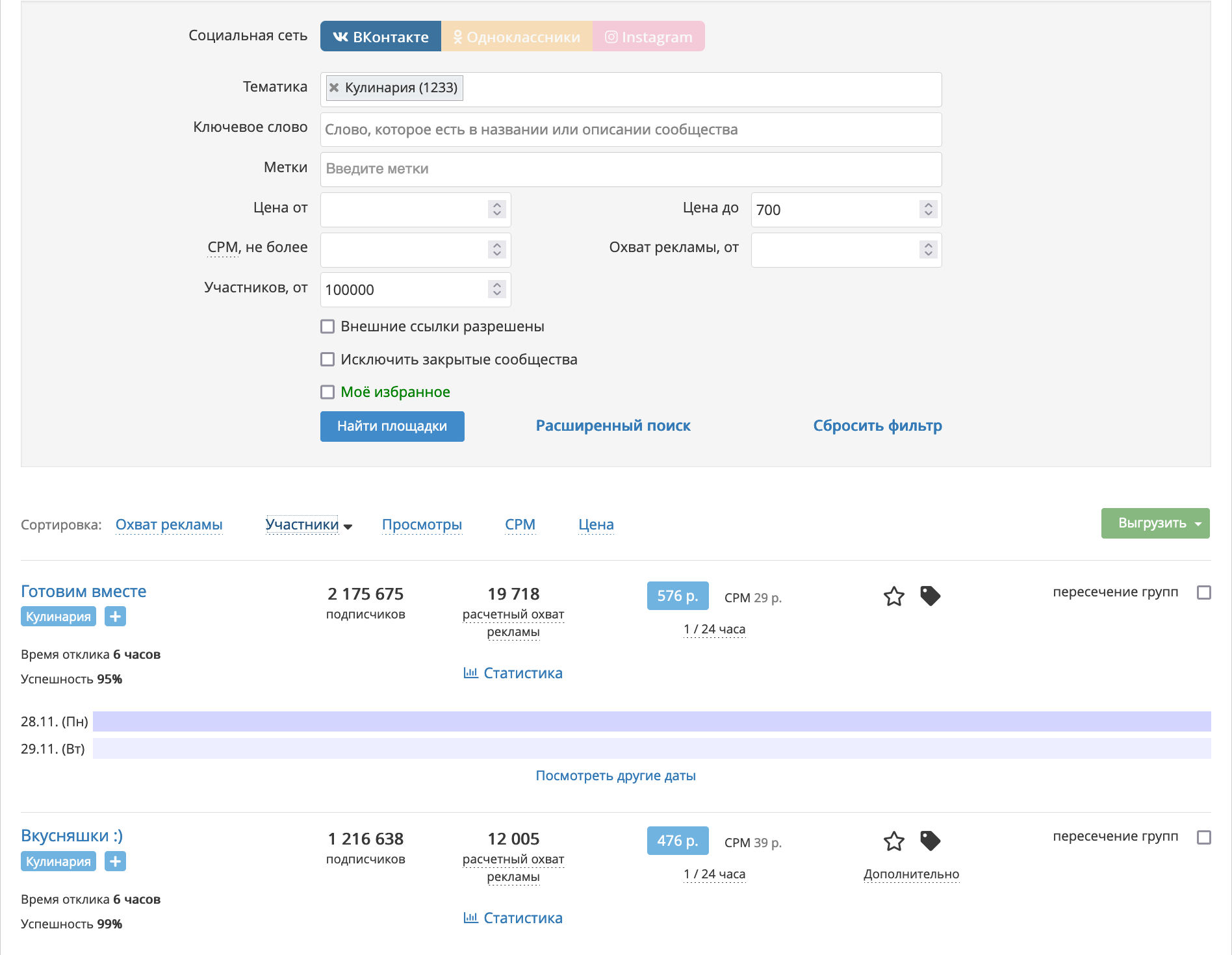Viewport: 1232px width, 955px height.
Task: Check Исключить закрытые сообщества
Action: pos(327,359)
